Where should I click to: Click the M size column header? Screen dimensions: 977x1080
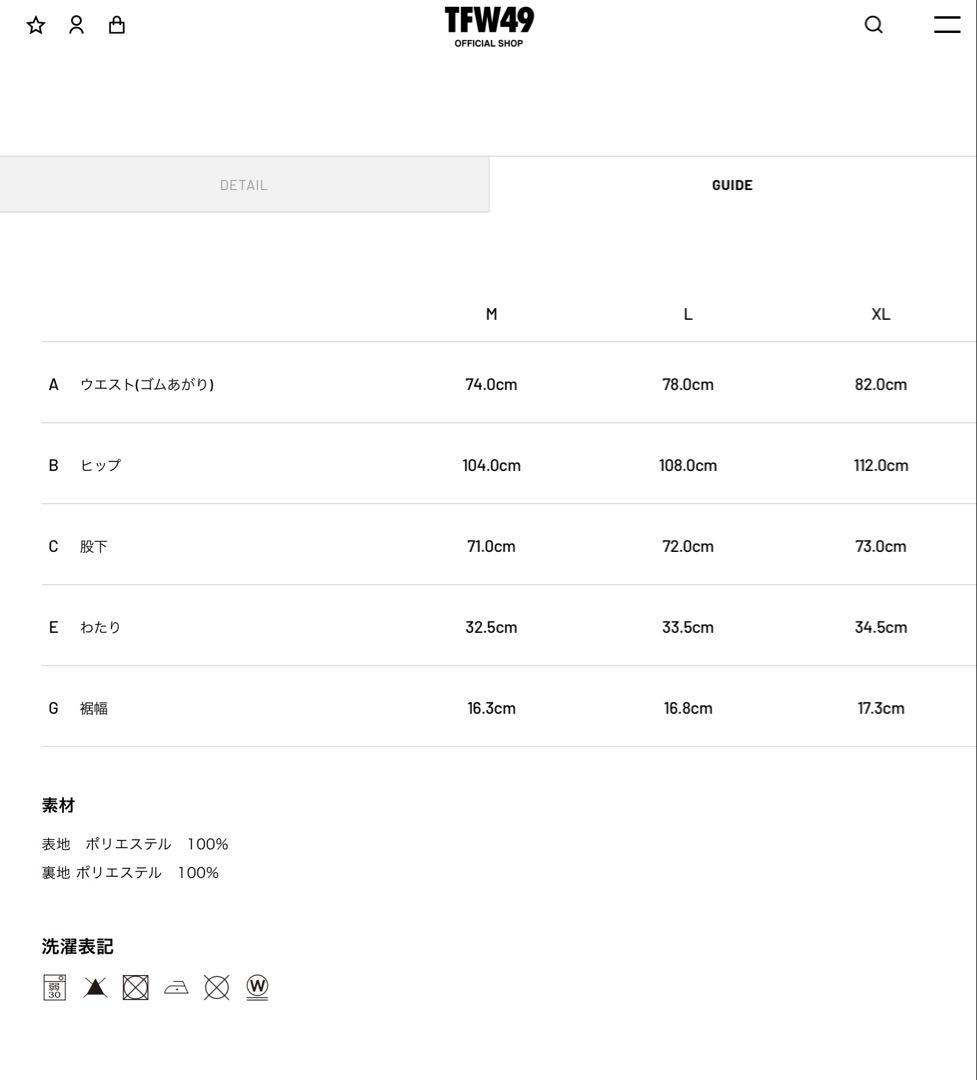point(491,314)
